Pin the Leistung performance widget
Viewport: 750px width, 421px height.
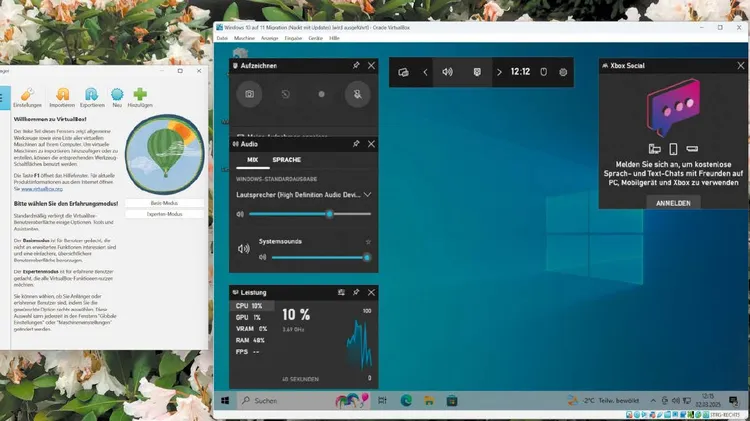tap(356, 292)
